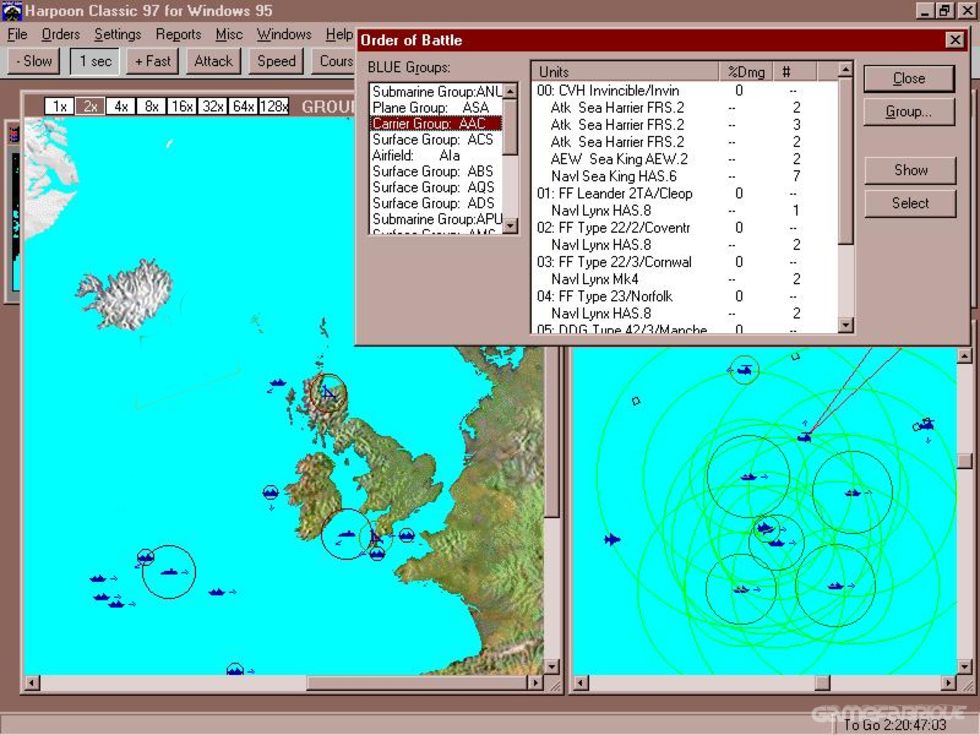Open the Orders menu
Image resolution: width=980 pixels, height=735 pixels.
(61, 34)
